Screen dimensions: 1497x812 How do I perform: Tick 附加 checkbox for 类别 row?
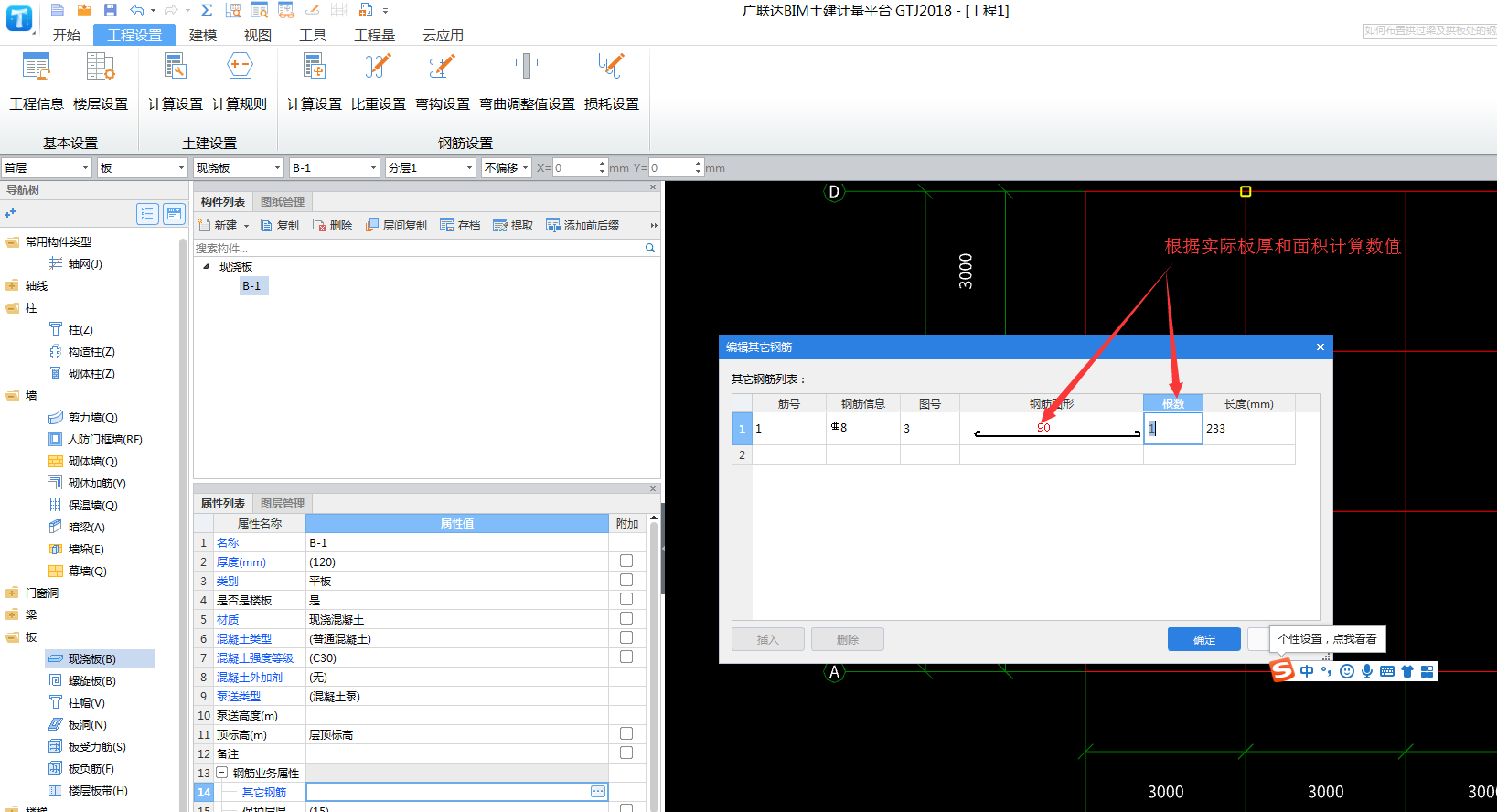626,580
